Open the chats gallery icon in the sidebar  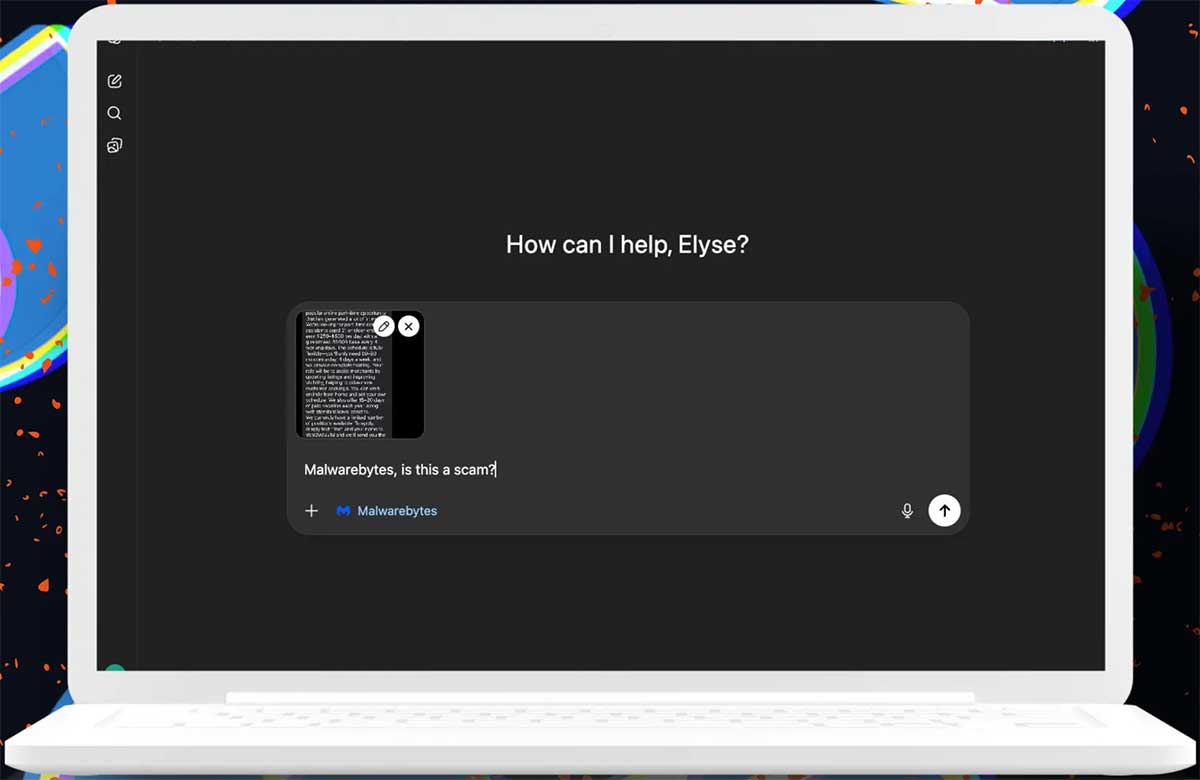coord(114,145)
